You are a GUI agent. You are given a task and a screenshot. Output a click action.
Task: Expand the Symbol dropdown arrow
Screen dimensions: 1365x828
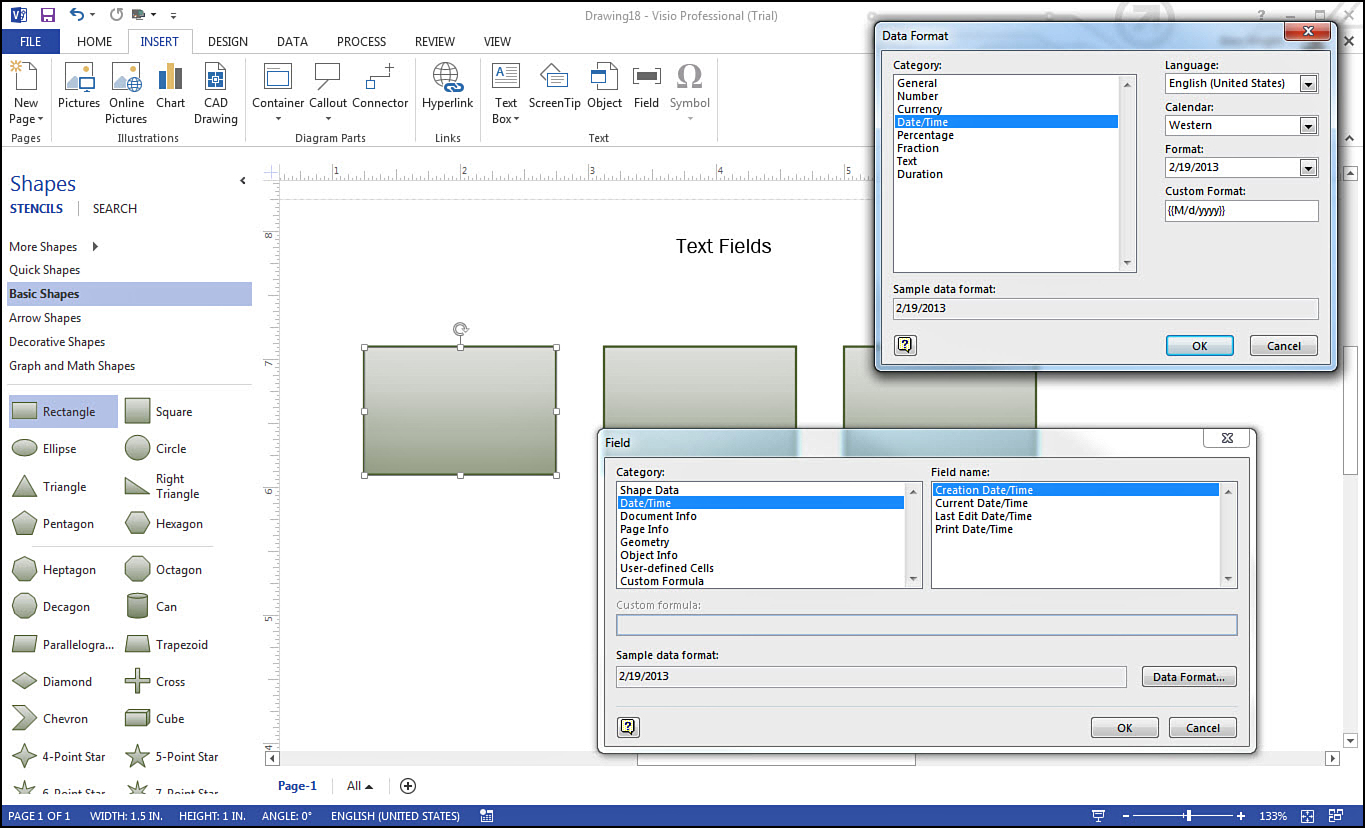[x=689, y=119]
